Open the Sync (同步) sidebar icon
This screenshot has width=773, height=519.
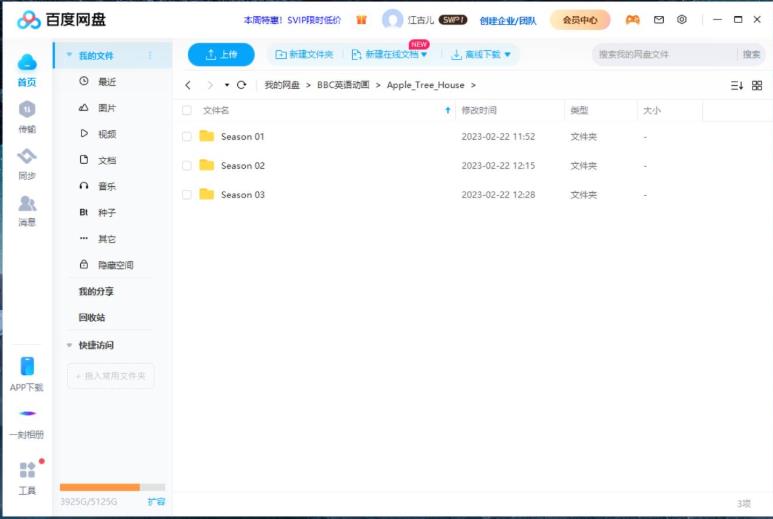(x=27, y=156)
